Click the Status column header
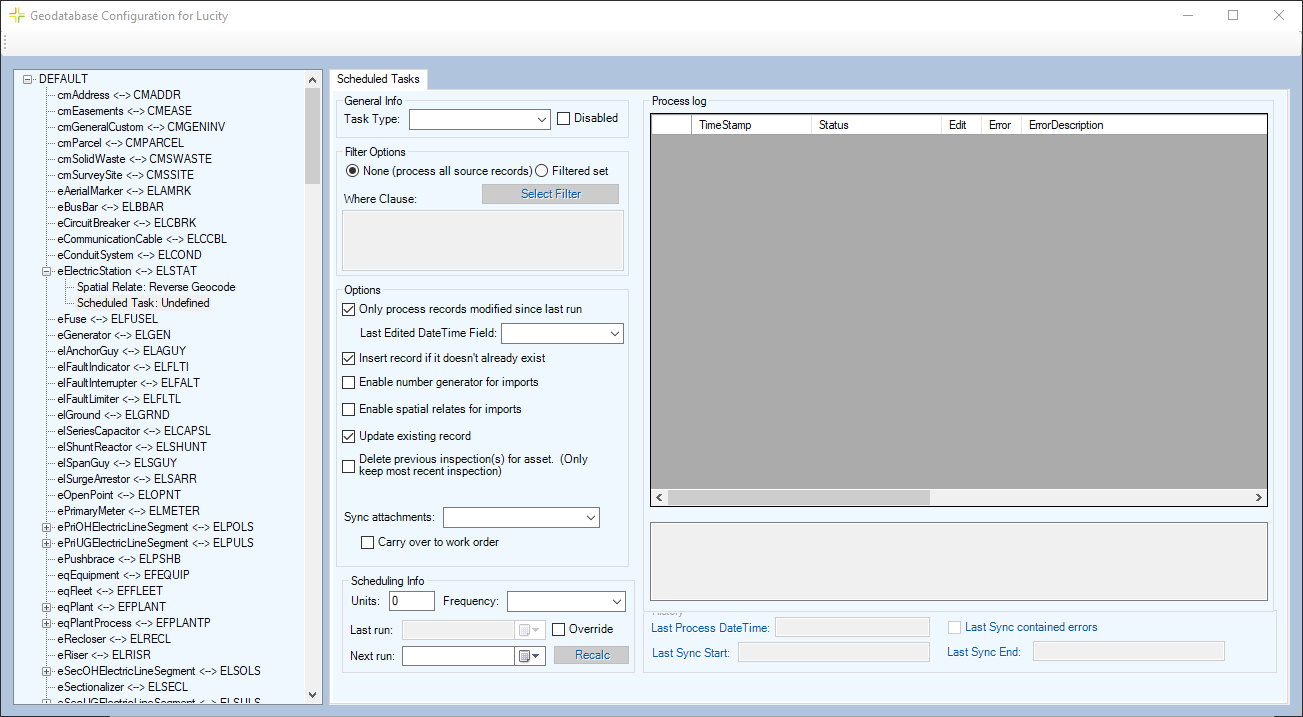This screenshot has height=717, width=1303. (x=876, y=125)
